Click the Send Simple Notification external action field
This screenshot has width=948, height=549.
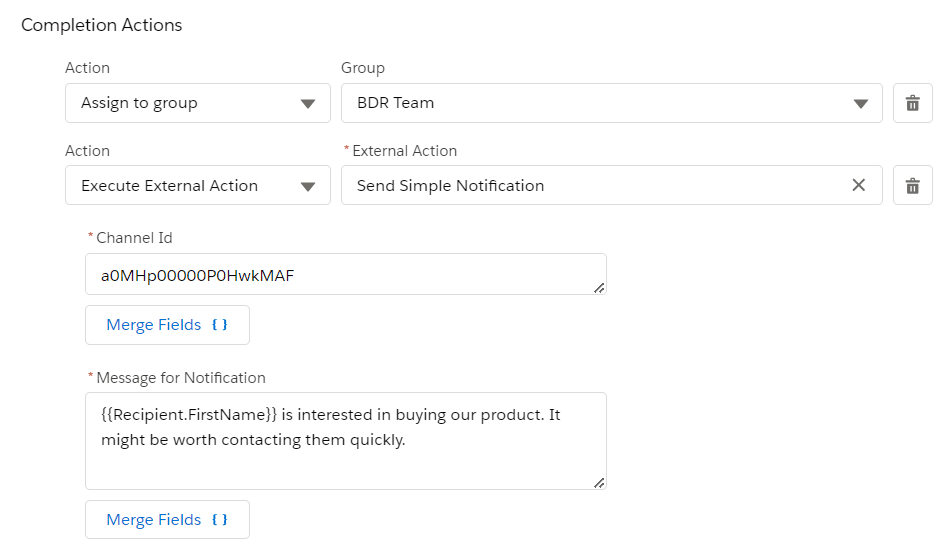[612, 185]
